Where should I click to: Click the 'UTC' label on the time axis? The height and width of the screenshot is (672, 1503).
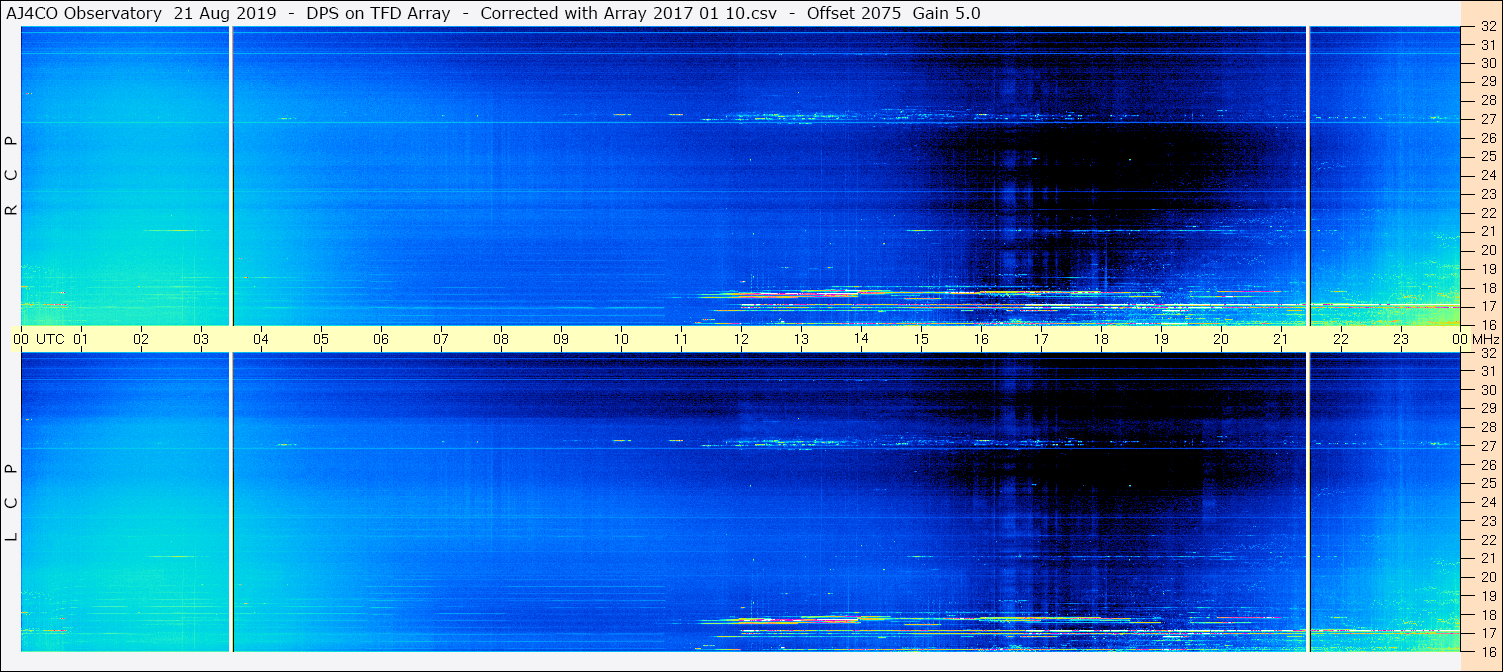50,339
